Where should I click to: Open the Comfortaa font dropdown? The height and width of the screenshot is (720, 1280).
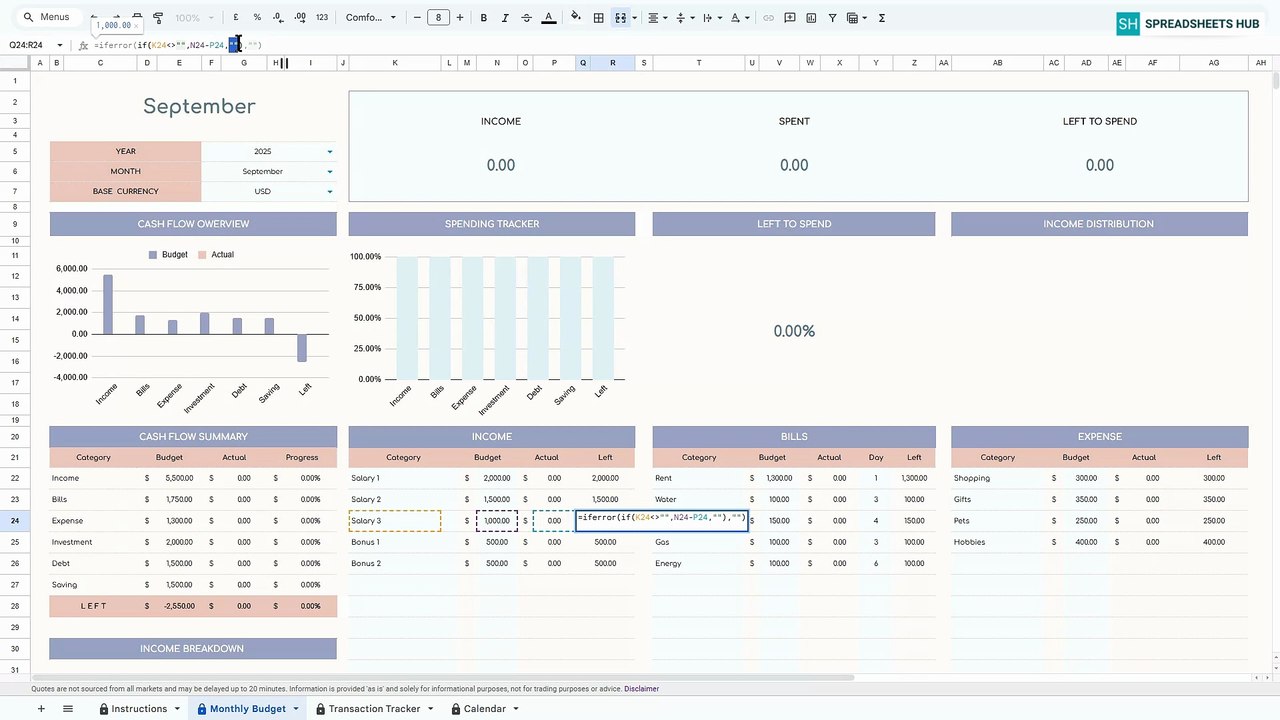370,18
